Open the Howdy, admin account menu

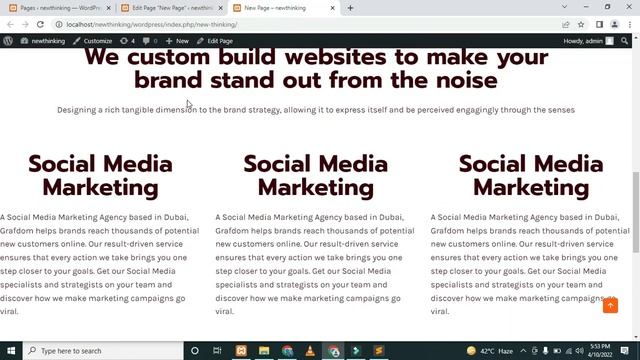(589, 41)
